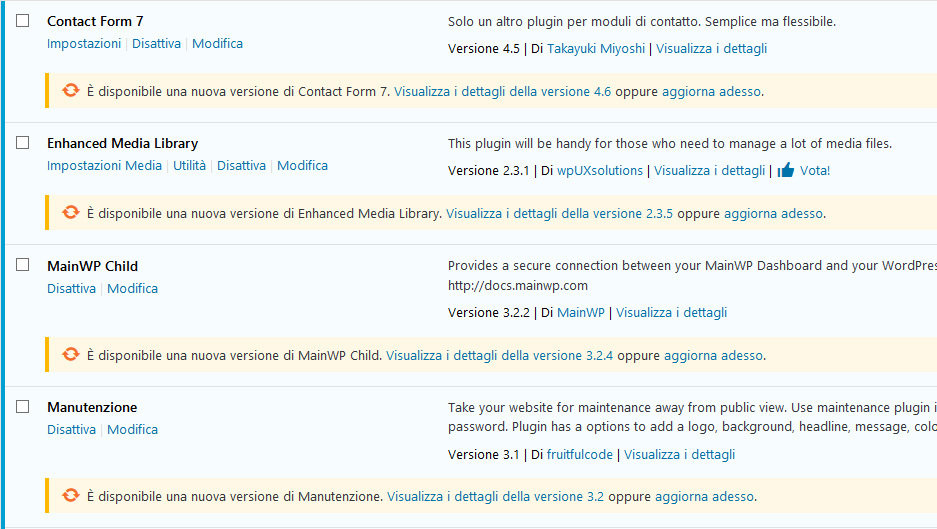Screen dimensions: 937x529
Task: Visualizza i dettagli for Contact Form 7 version 4.5
Action: 711,48
